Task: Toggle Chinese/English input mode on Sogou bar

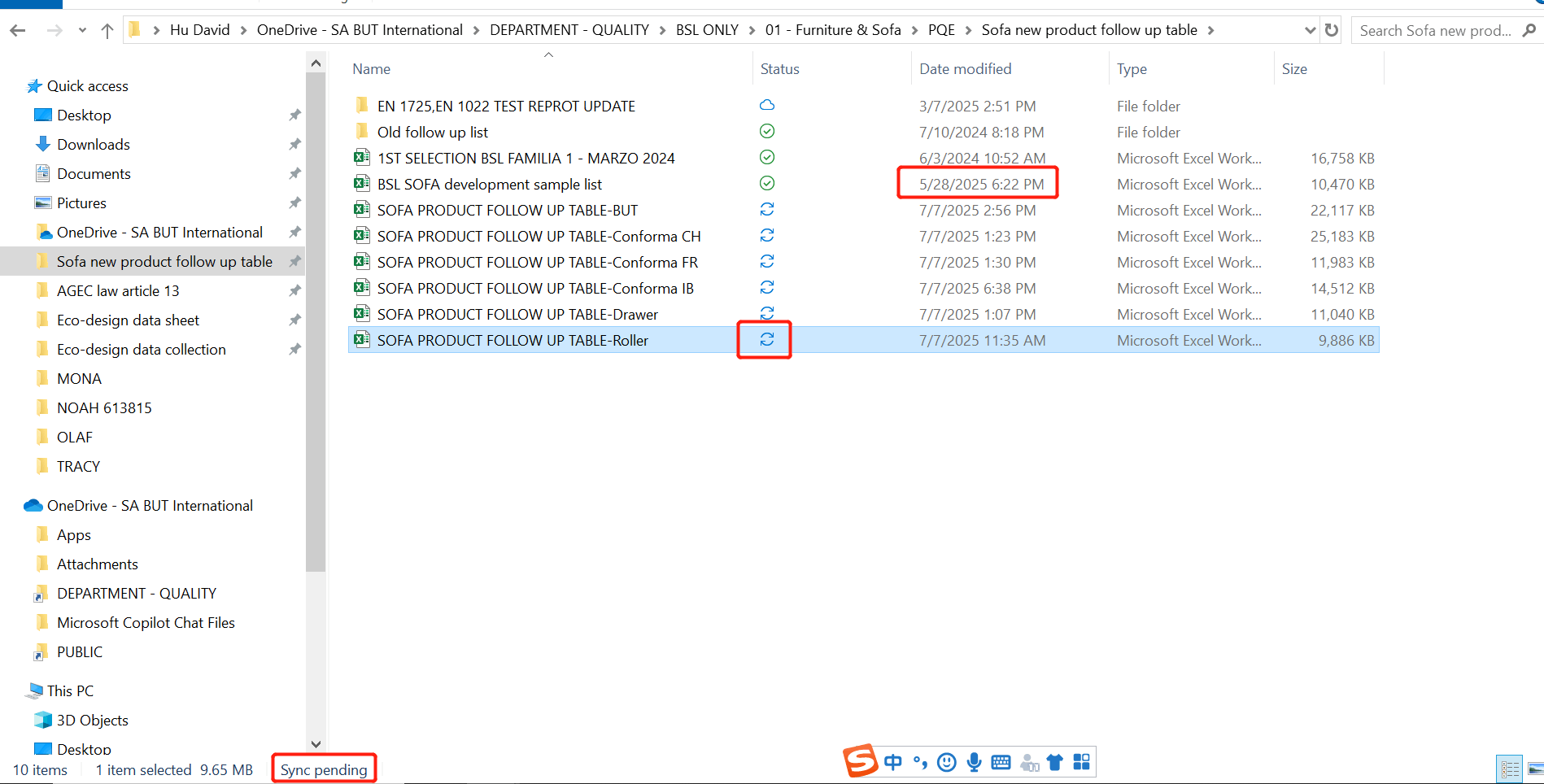Action: coord(892,762)
